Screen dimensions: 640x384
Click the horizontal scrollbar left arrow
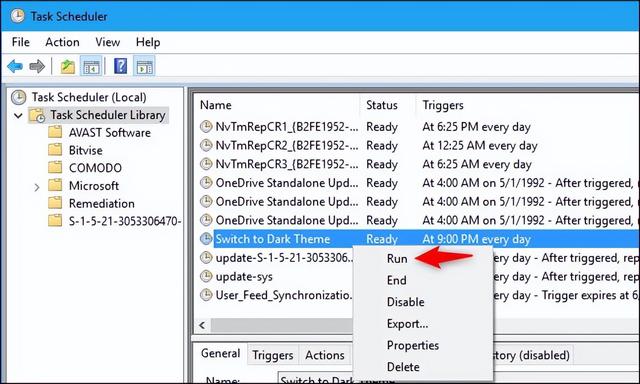click(202, 325)
